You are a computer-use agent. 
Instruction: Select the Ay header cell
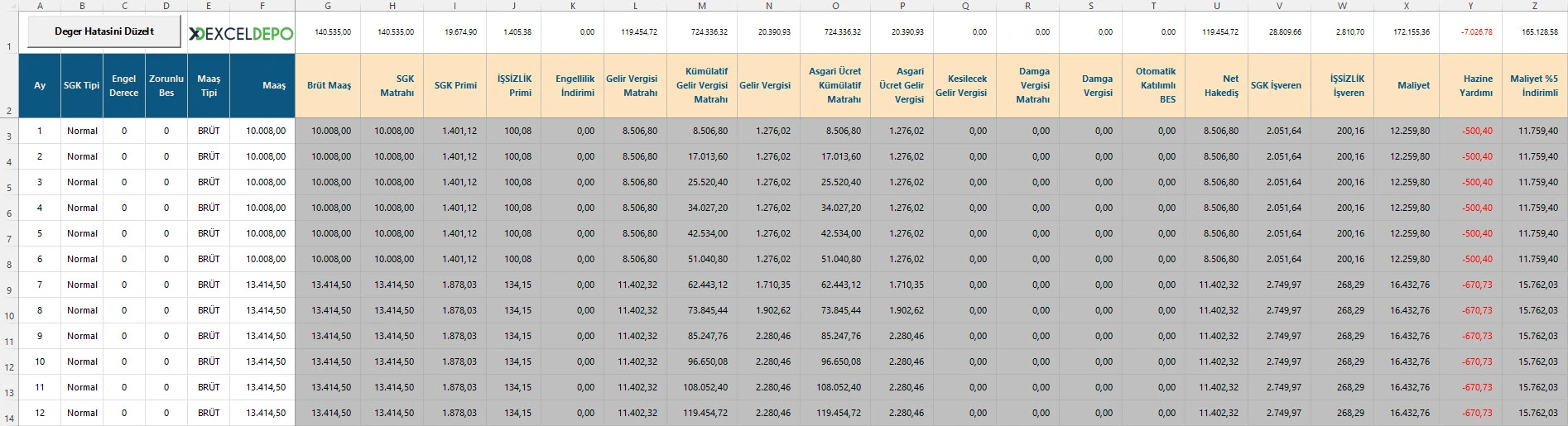click(40, 85)
